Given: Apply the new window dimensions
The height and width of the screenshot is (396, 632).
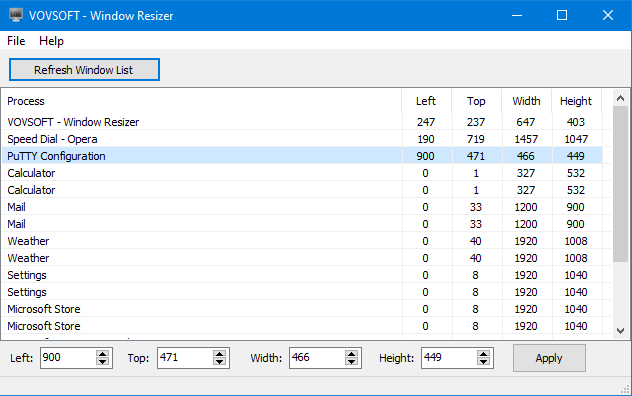Looking at the screenshot, I should pos(549,358).
